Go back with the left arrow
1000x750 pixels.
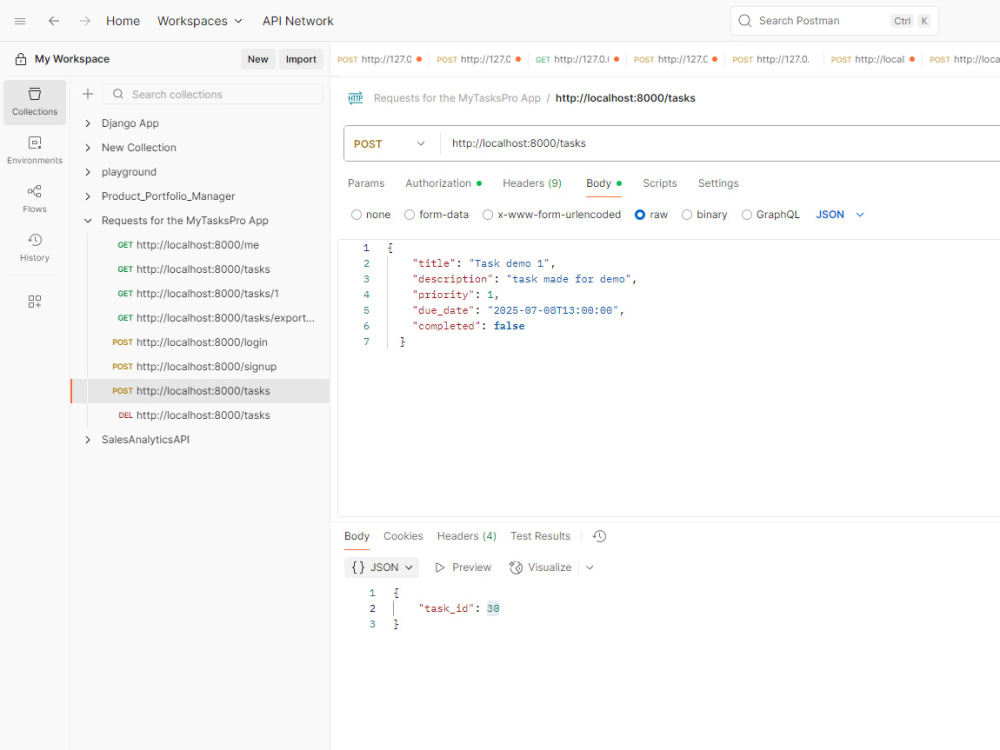click(x=54, y=21)
